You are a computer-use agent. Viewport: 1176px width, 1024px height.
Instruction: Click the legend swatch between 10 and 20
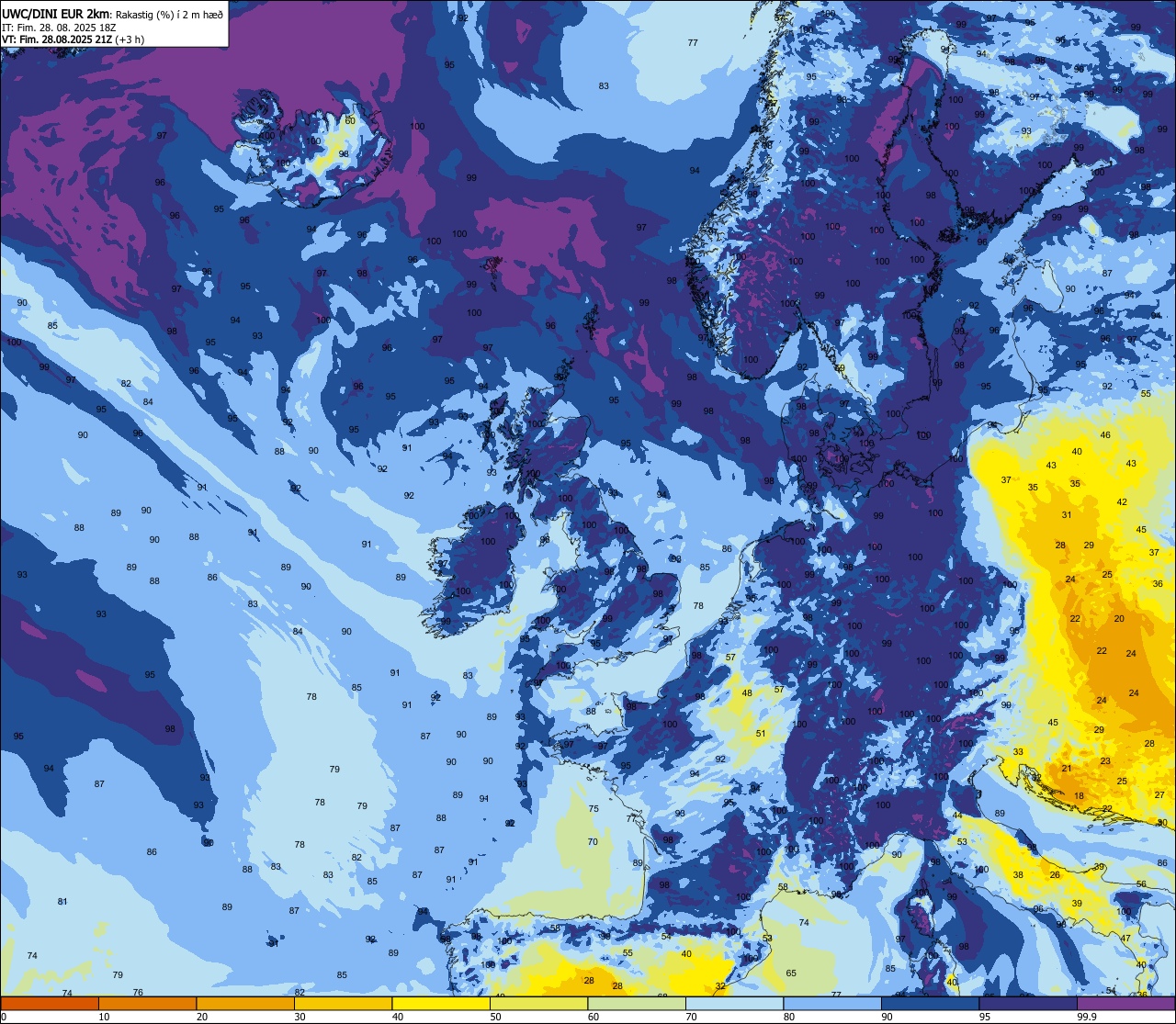pos(147,1003)
